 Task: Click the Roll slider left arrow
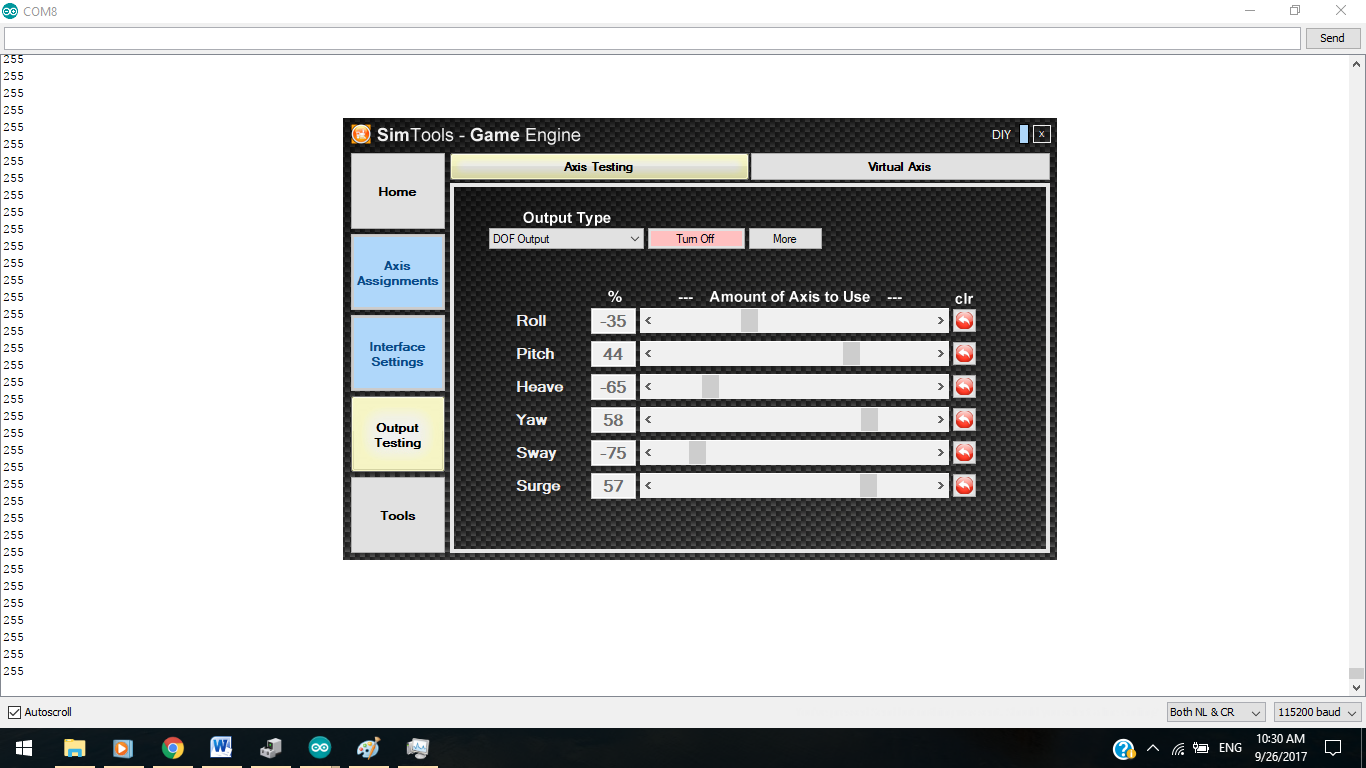[648, 321]
